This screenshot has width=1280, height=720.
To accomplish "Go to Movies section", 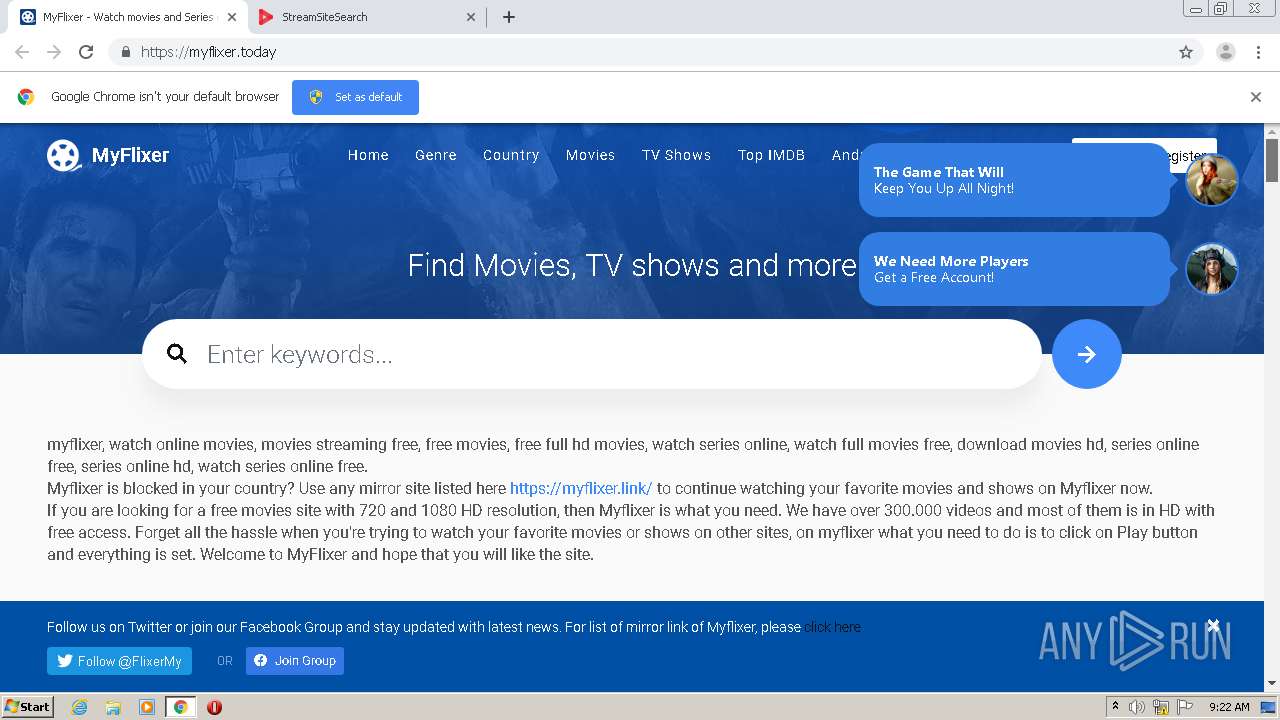I will click(x=590, y=155).
